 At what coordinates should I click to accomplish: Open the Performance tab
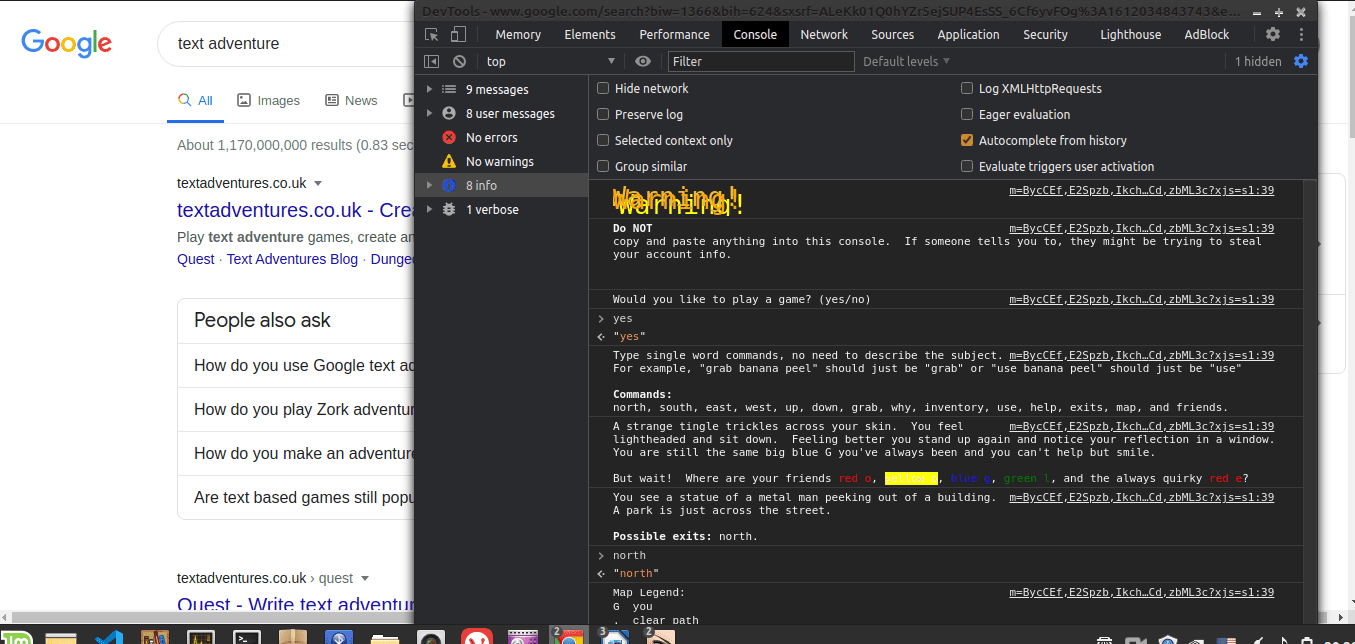tap(675, 34)
